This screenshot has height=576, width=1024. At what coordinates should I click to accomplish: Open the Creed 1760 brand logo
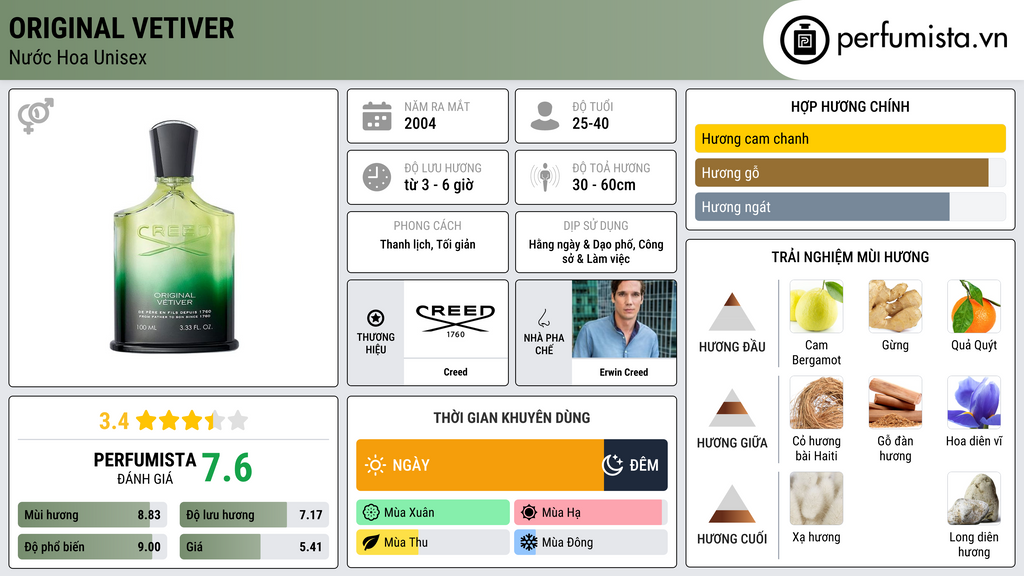point(455,319)
